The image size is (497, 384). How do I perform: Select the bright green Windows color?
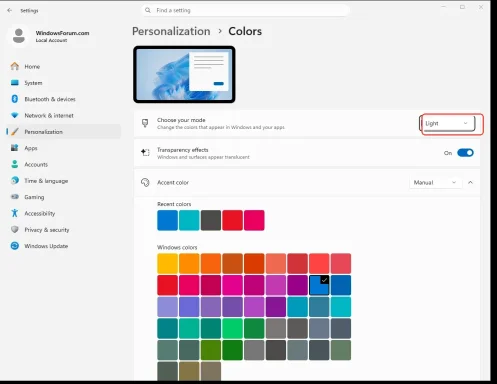[232, 328]
